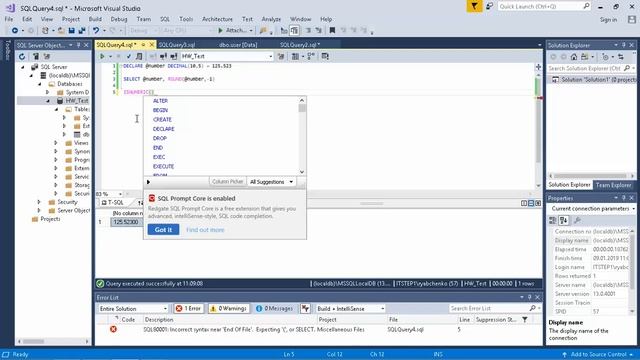
Task: Toggle auto-hide pin on Error List panel
Action: click(x=529, y=297)
